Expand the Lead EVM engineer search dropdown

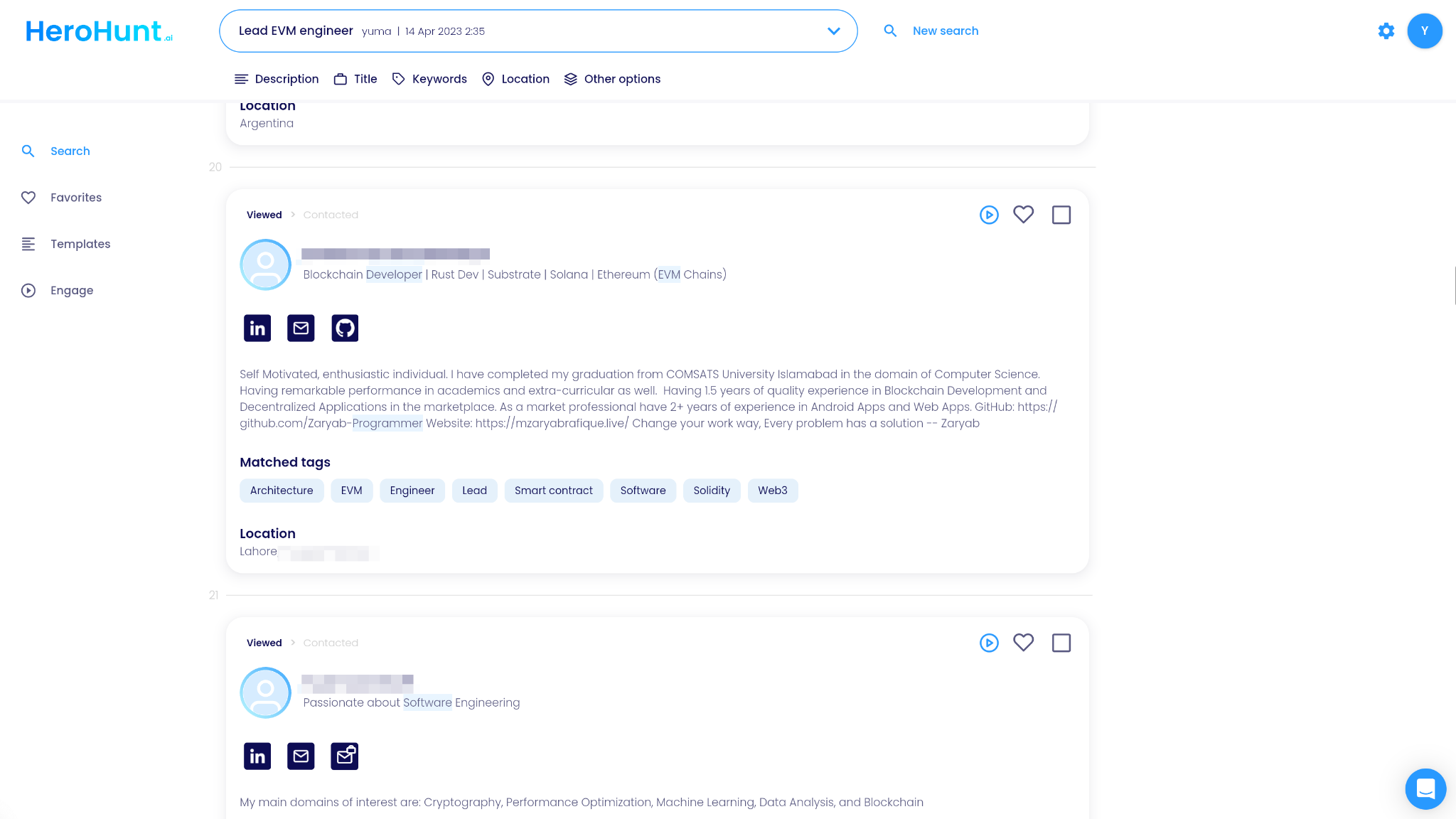[x=833, y=31]
